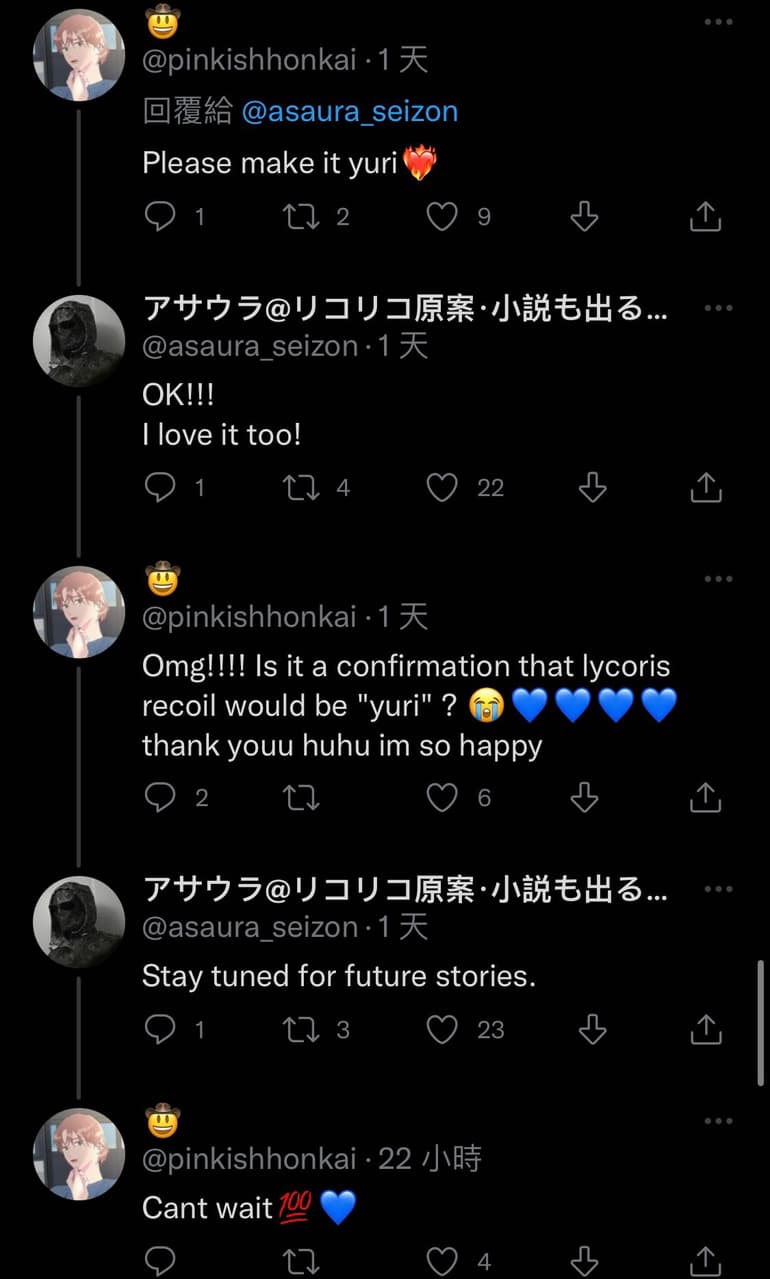The height and width of the screenshot is (1279, 770).
Task: Reply to the "Please make it yuri" tweet
Action: coord(160,216)
